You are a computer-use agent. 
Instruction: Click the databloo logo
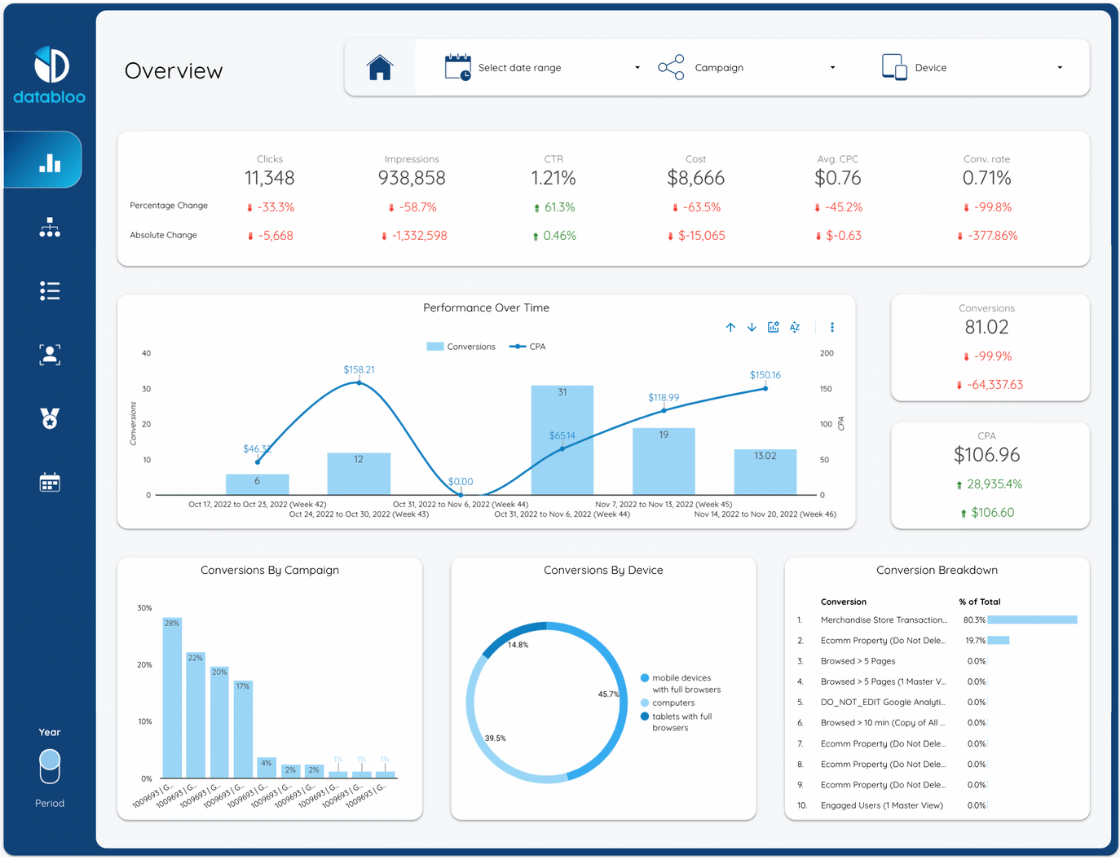pyautogui.click(x=49, y=75)
